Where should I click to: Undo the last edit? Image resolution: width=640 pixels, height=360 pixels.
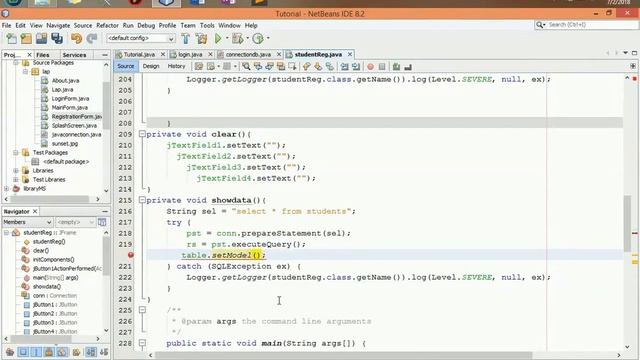76,39
